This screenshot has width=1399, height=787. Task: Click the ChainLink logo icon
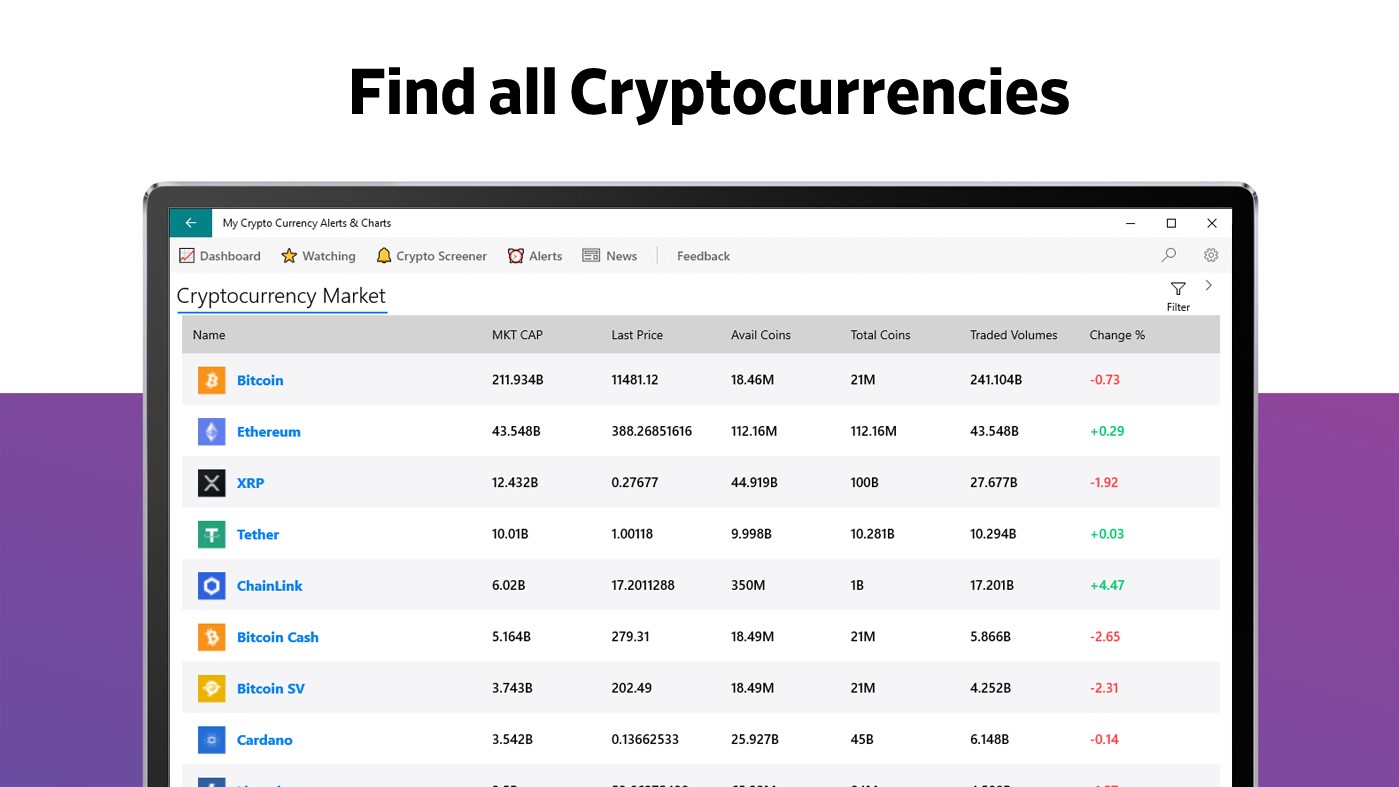pyautogui.click(x=211, y=586)
